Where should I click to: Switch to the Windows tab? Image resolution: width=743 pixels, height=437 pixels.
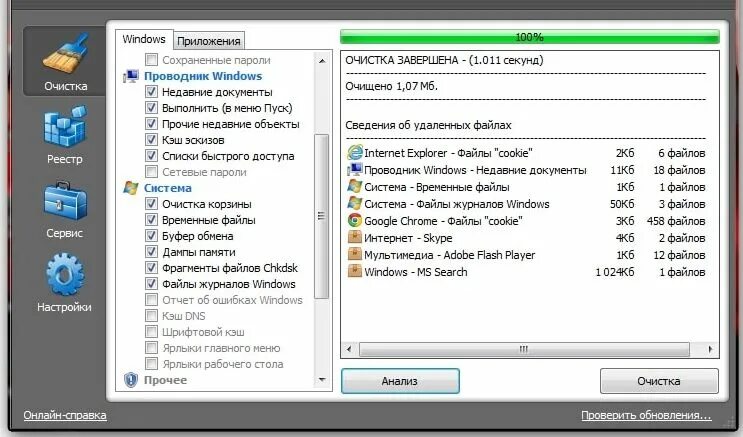pos(144,39)
